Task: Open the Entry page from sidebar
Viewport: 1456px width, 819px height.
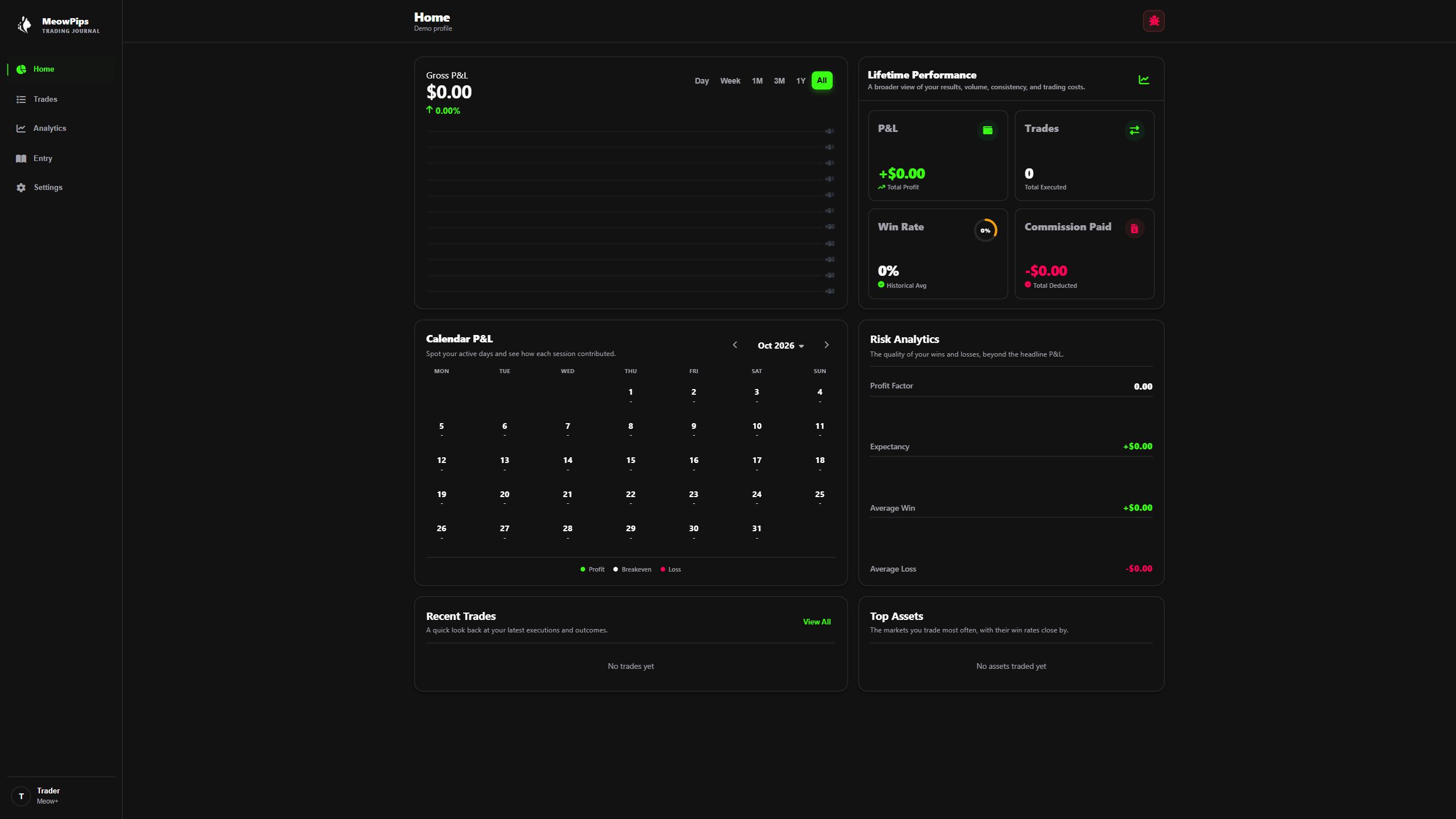Action: 61,159
